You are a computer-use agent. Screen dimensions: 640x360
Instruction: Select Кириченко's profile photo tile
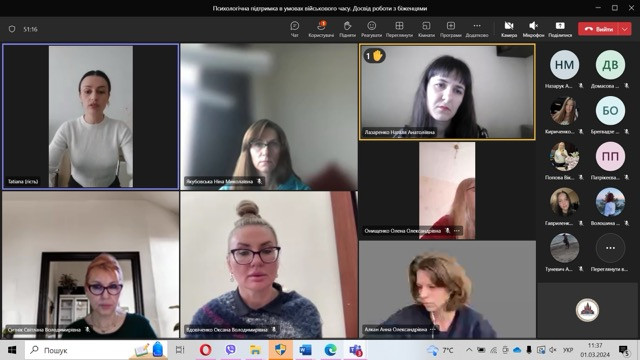pyautogui.click(x=564, y=110)
